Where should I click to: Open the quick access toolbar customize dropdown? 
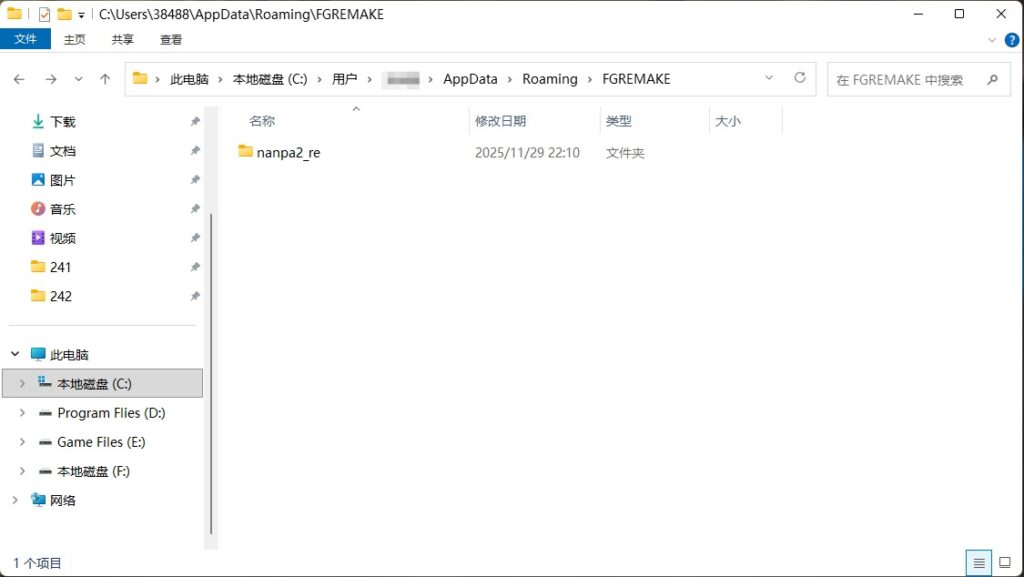point(81,14)
